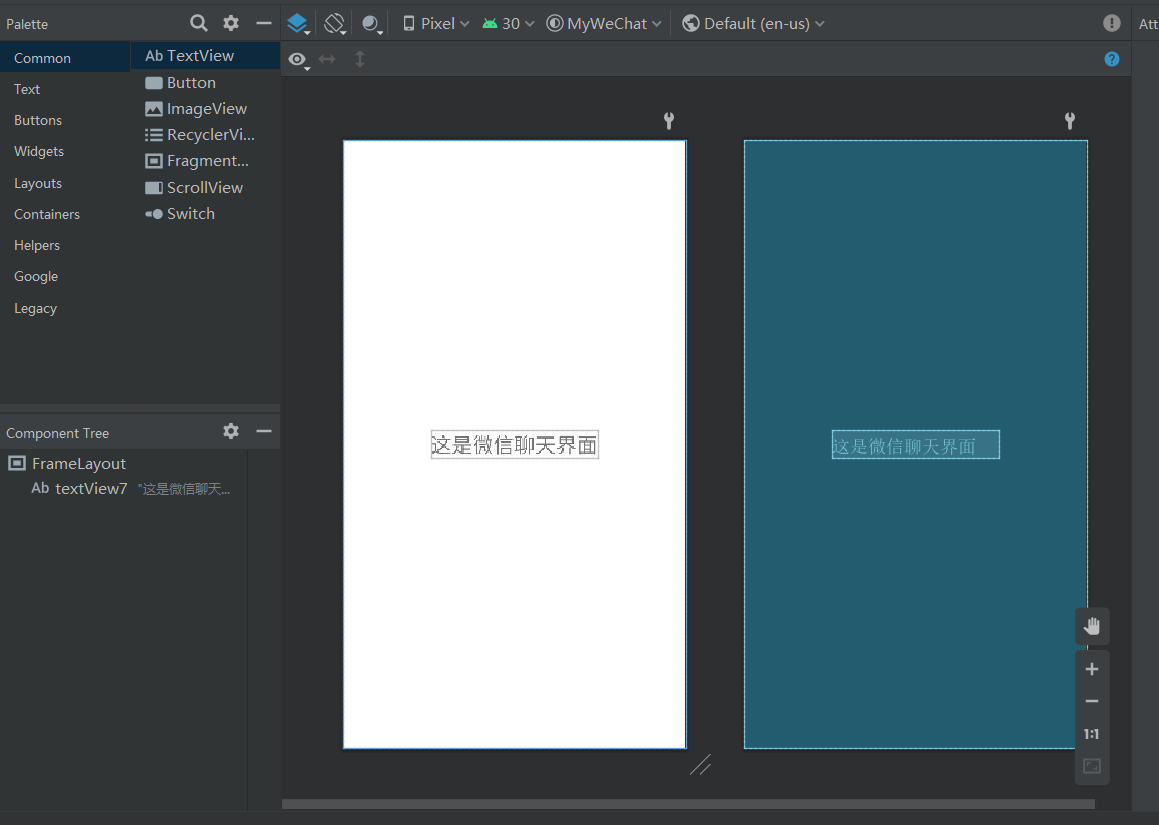Image resolution: width=1159 pixels, height=825 pixels.
Task: Open the Pixel device dropdown
Action: (436, 24)
